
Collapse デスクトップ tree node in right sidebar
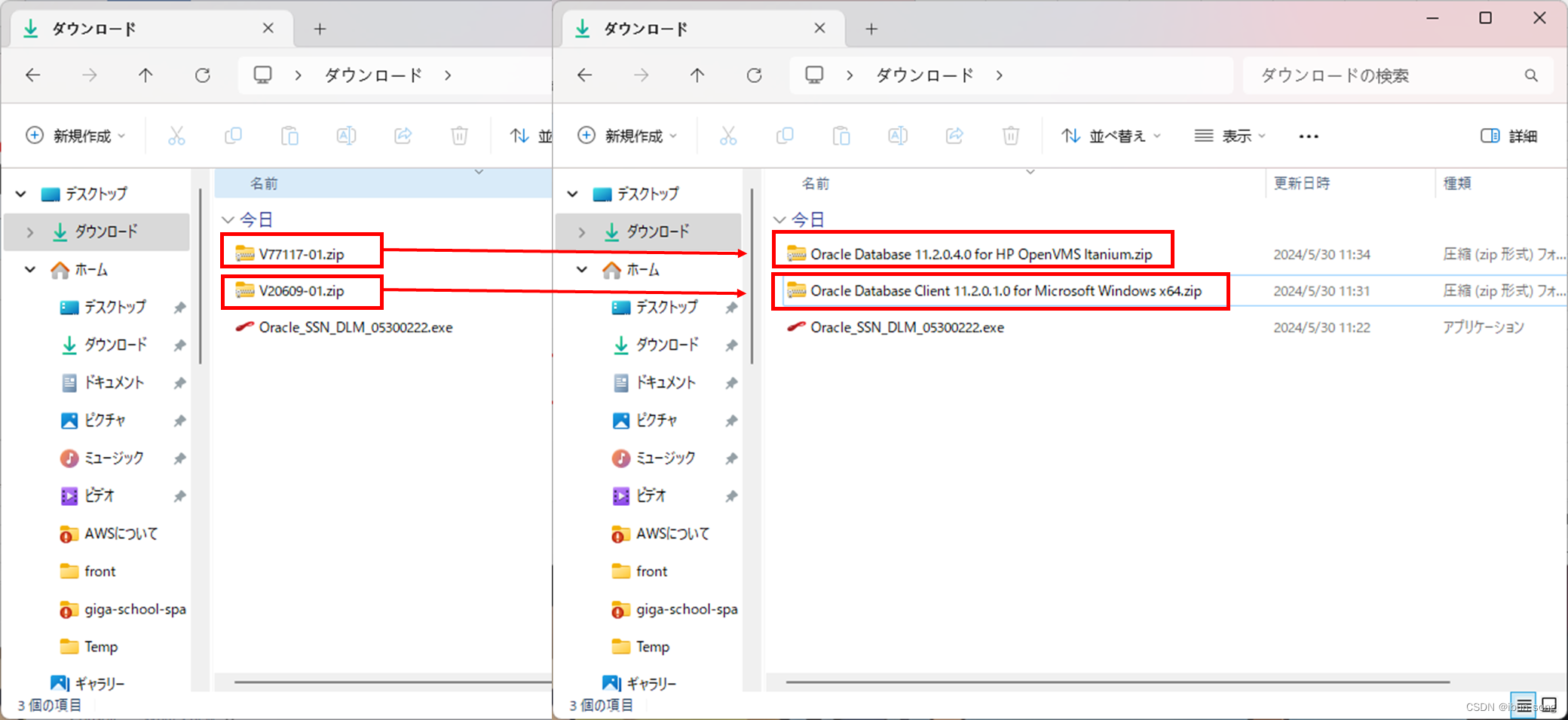click(x=573, y=194)
